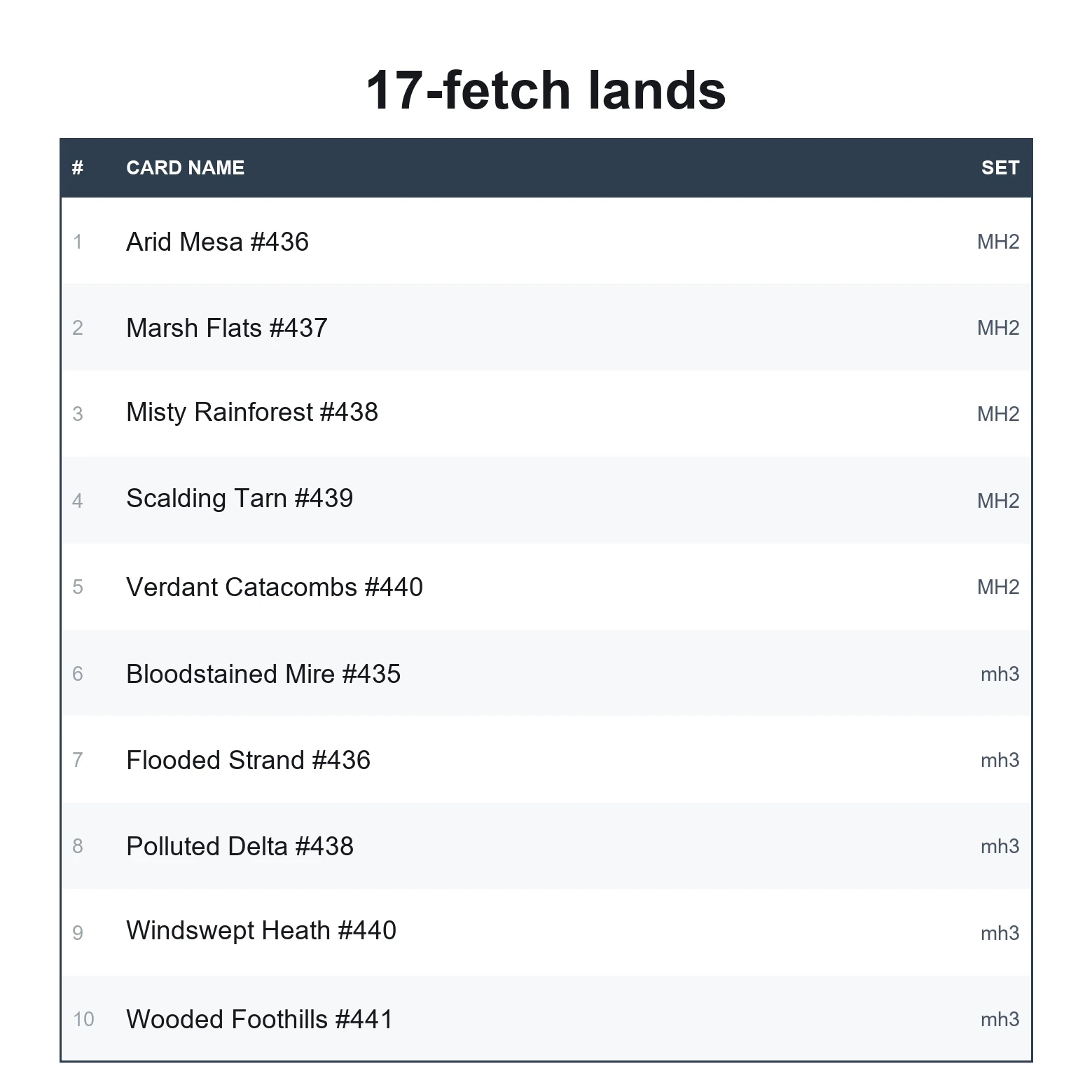Click the row number 10 cell

(x=83, y=1019)
